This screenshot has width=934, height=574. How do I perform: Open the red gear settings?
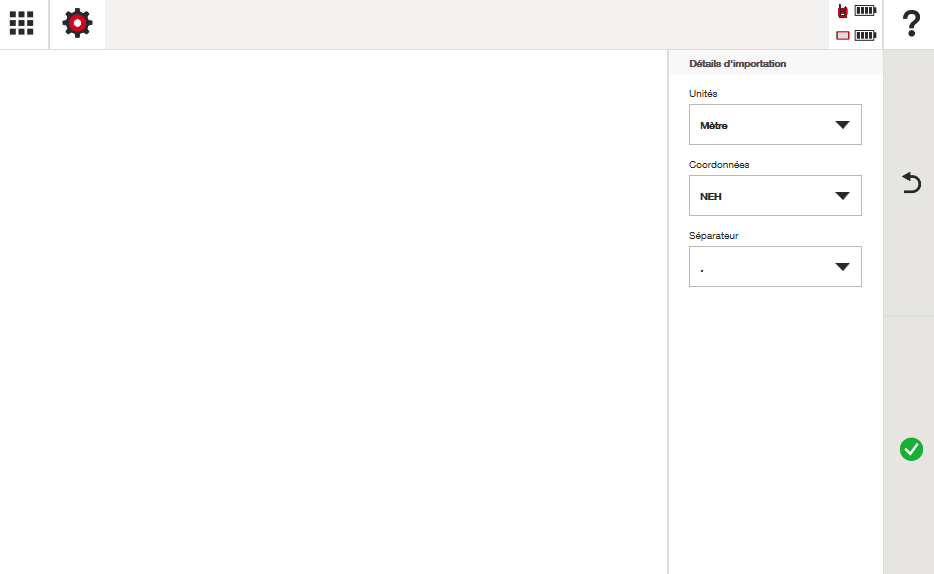click(x=77, y=23)
